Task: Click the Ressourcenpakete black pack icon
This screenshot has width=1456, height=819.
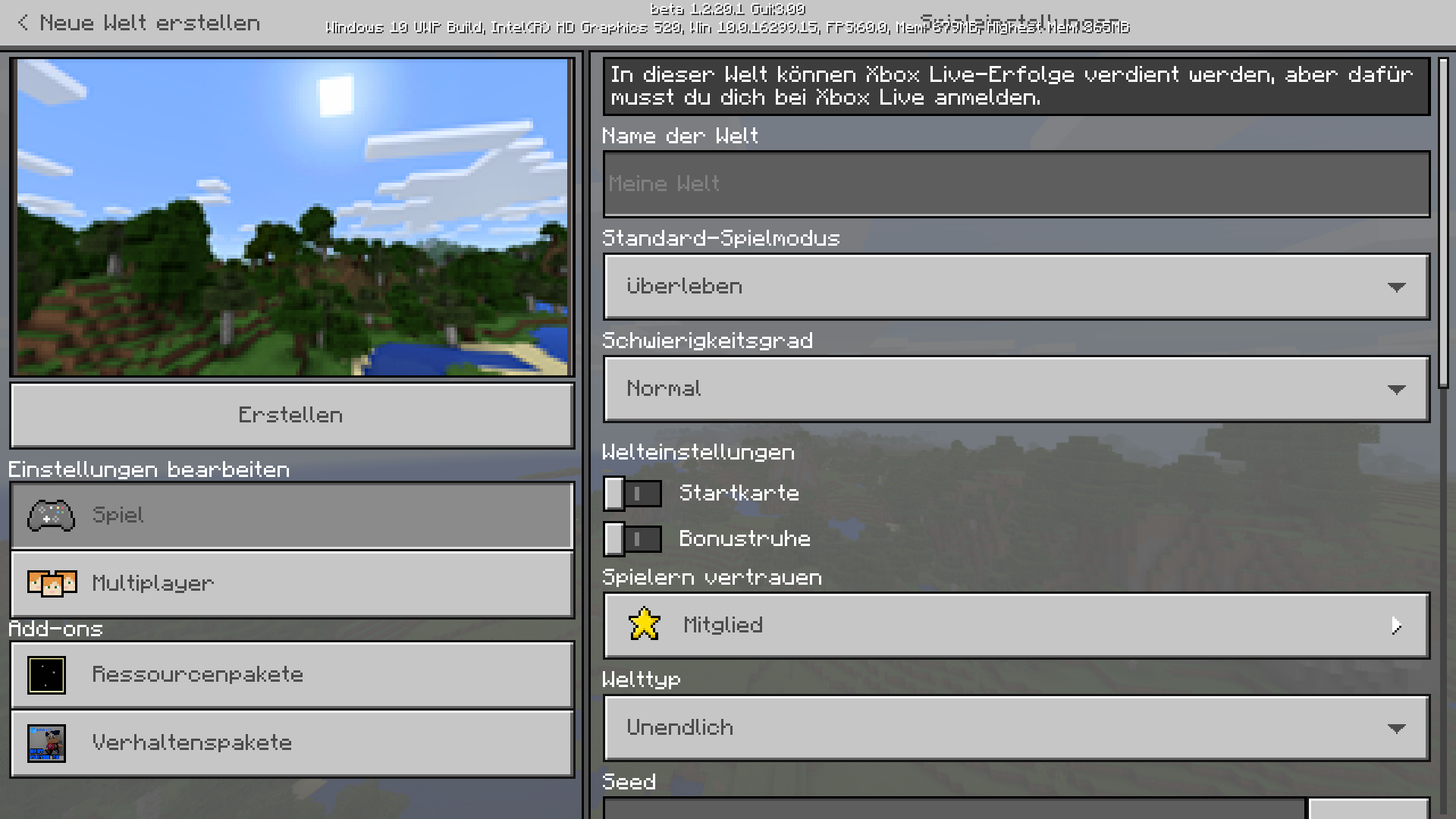Action: 46,675
